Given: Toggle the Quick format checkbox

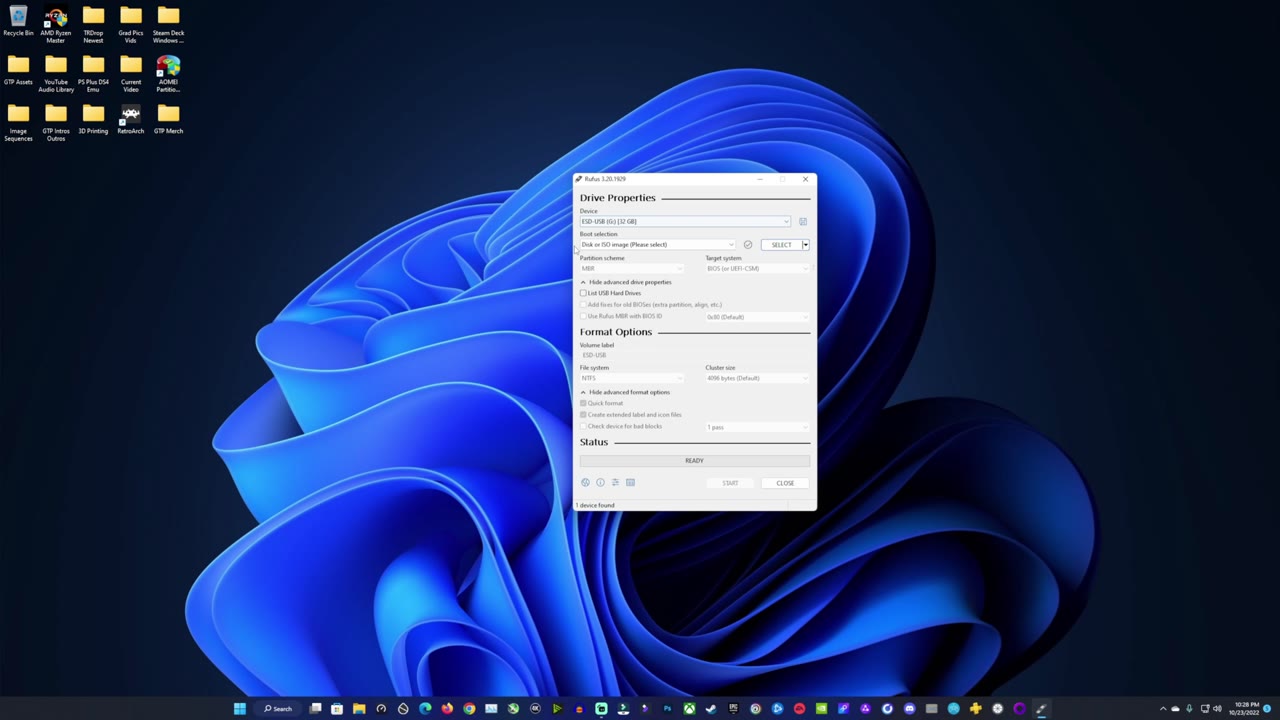Looking at the screenshot, I should tap(584, 403).
